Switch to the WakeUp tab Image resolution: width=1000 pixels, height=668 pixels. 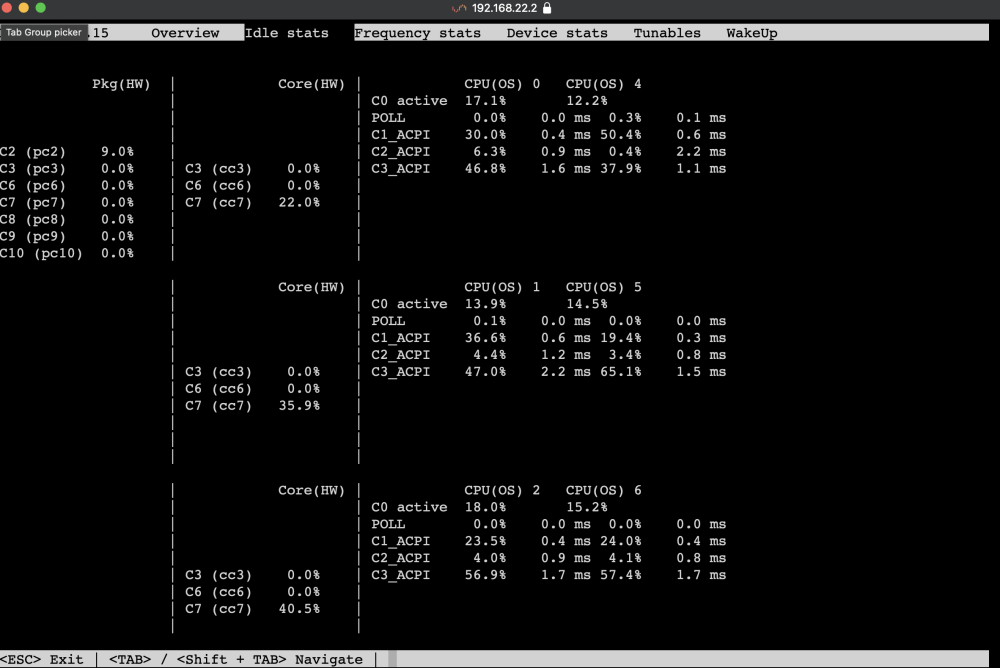[751, 33]
